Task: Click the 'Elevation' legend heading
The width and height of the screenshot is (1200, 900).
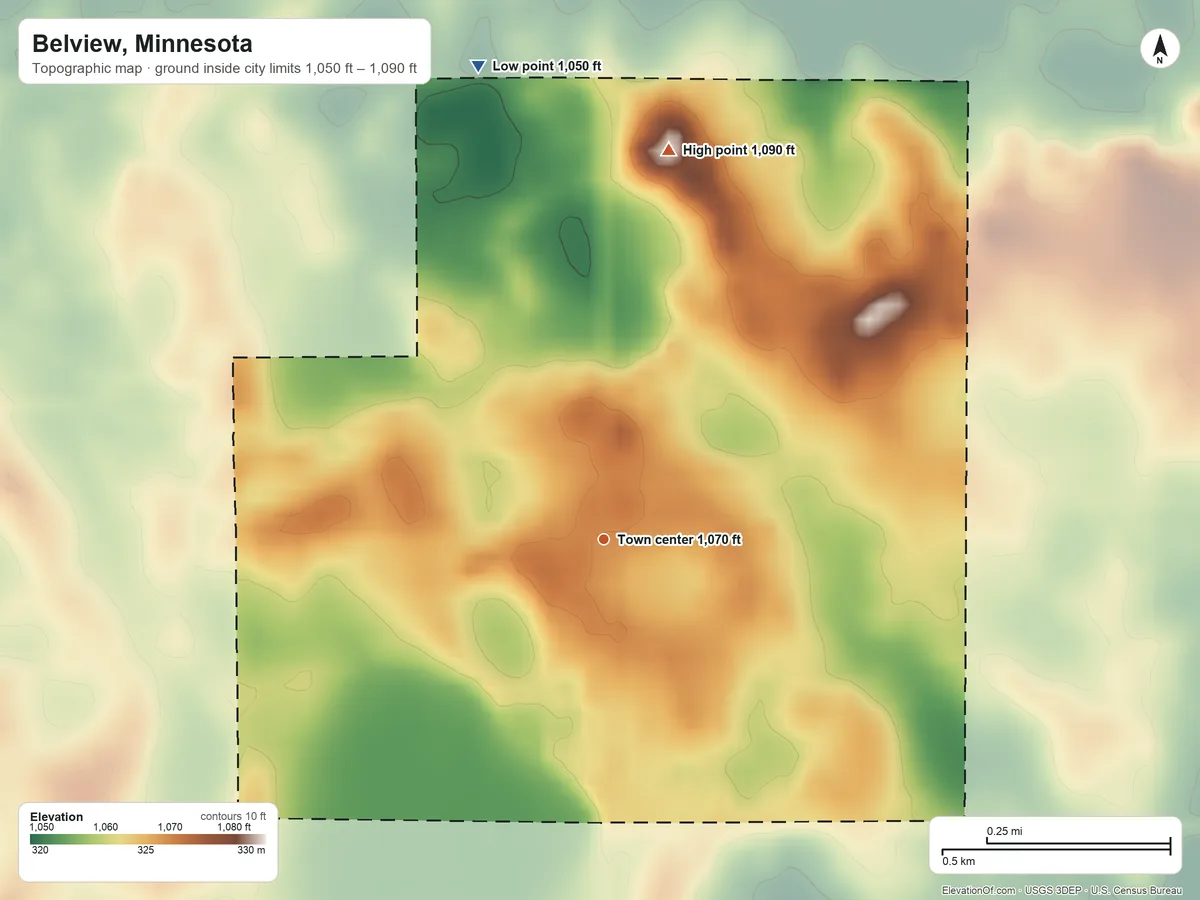Action: tap(57, 817)
